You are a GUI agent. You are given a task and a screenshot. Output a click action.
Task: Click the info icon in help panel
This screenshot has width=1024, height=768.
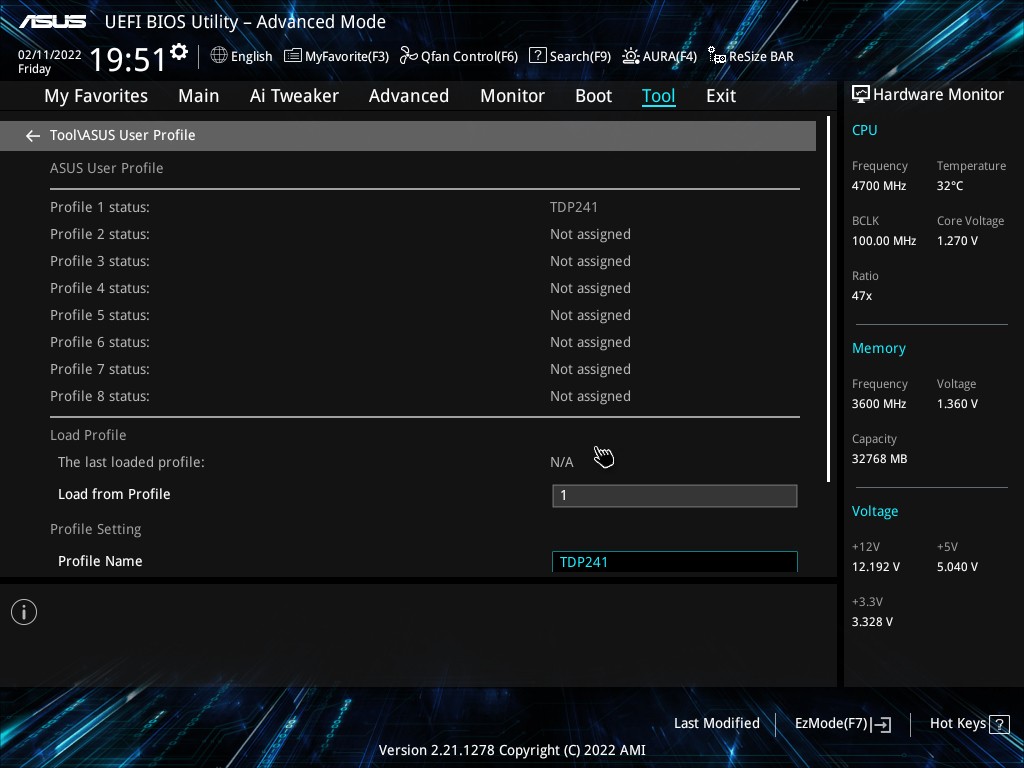click(24, 612)
